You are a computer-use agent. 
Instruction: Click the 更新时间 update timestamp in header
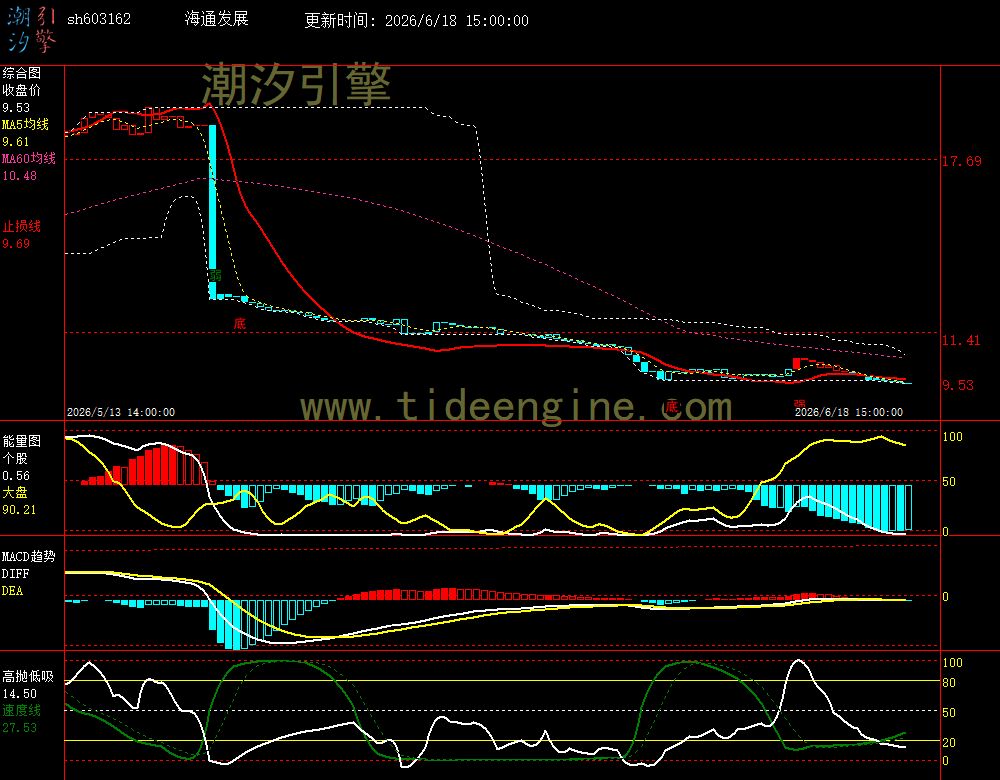tap(416, 20)
